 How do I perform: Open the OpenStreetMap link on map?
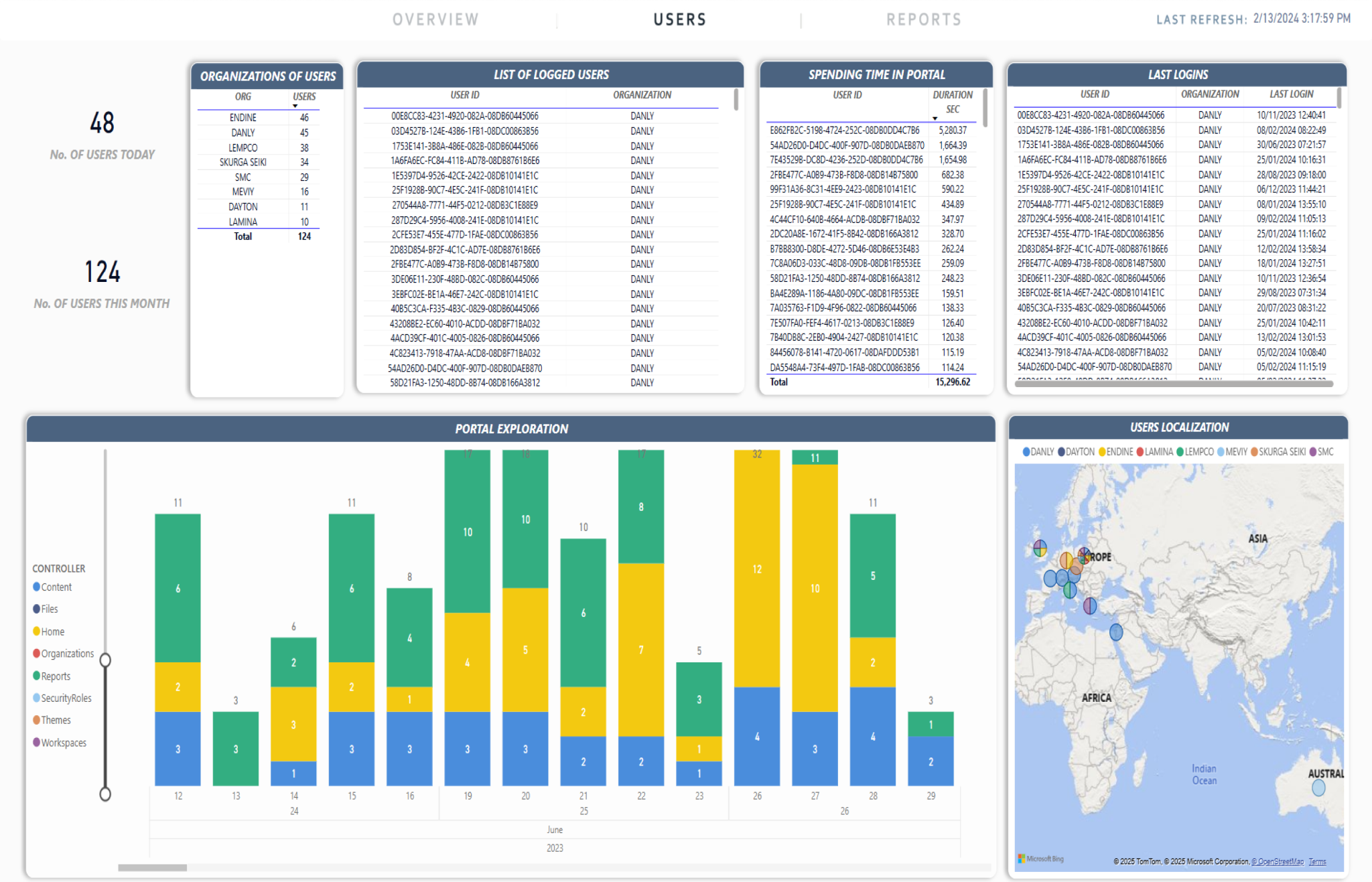point(1278,862)
